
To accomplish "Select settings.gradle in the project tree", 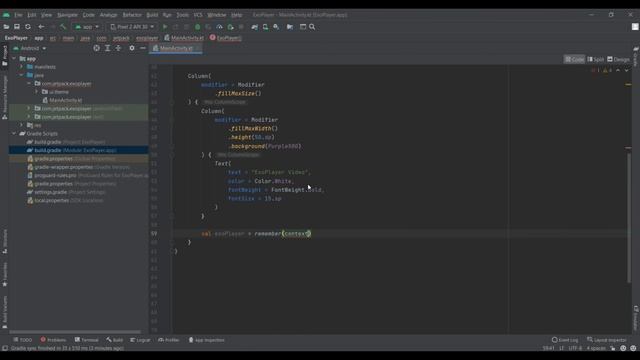I will (66, 192).
